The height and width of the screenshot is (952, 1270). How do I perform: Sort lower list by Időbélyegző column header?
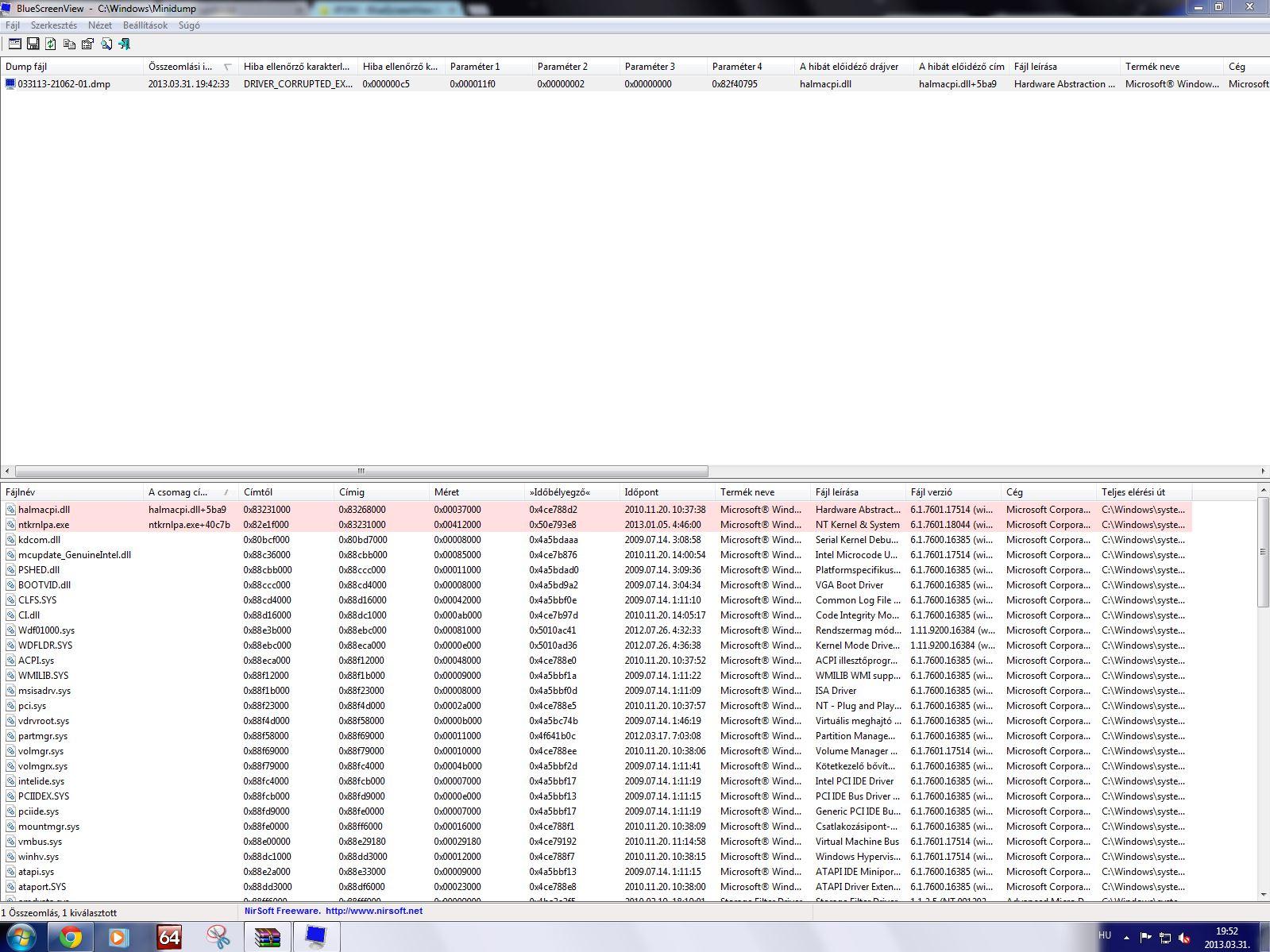point(572,492)
